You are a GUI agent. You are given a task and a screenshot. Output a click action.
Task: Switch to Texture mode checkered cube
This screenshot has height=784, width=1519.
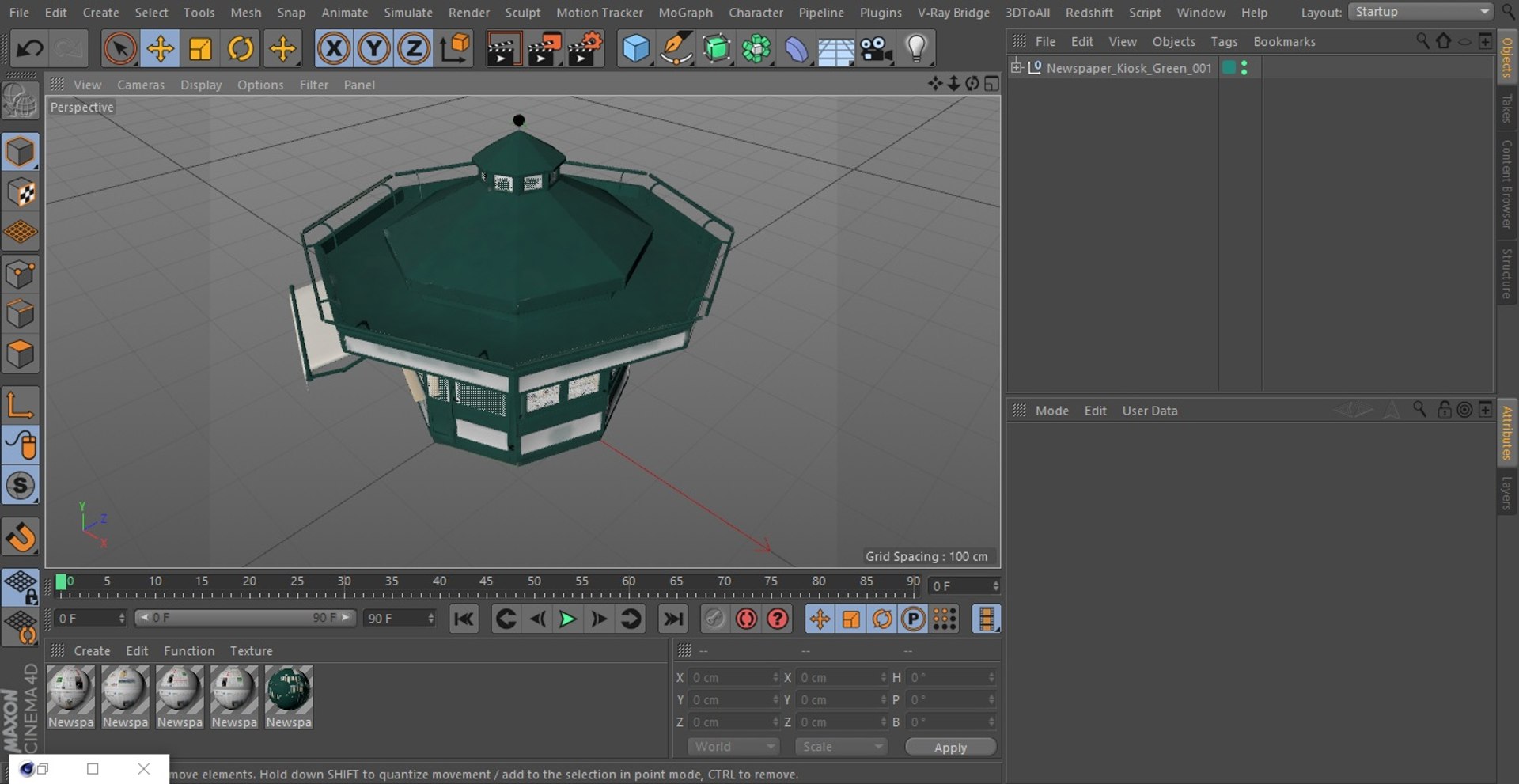(x=21, y=192)
